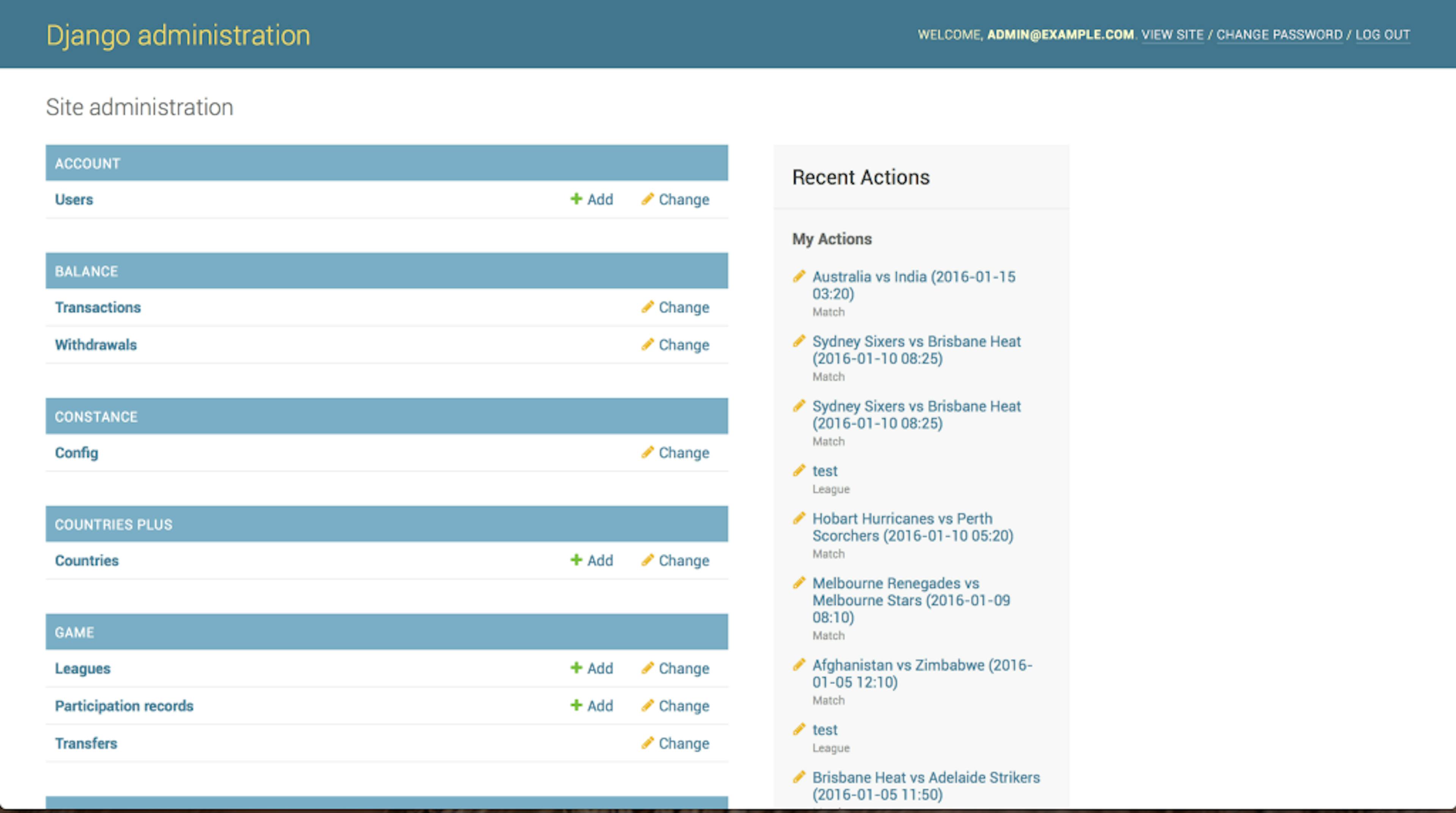
Task: Click the Add icon for Participation records
Action: (x=576, y=706)
